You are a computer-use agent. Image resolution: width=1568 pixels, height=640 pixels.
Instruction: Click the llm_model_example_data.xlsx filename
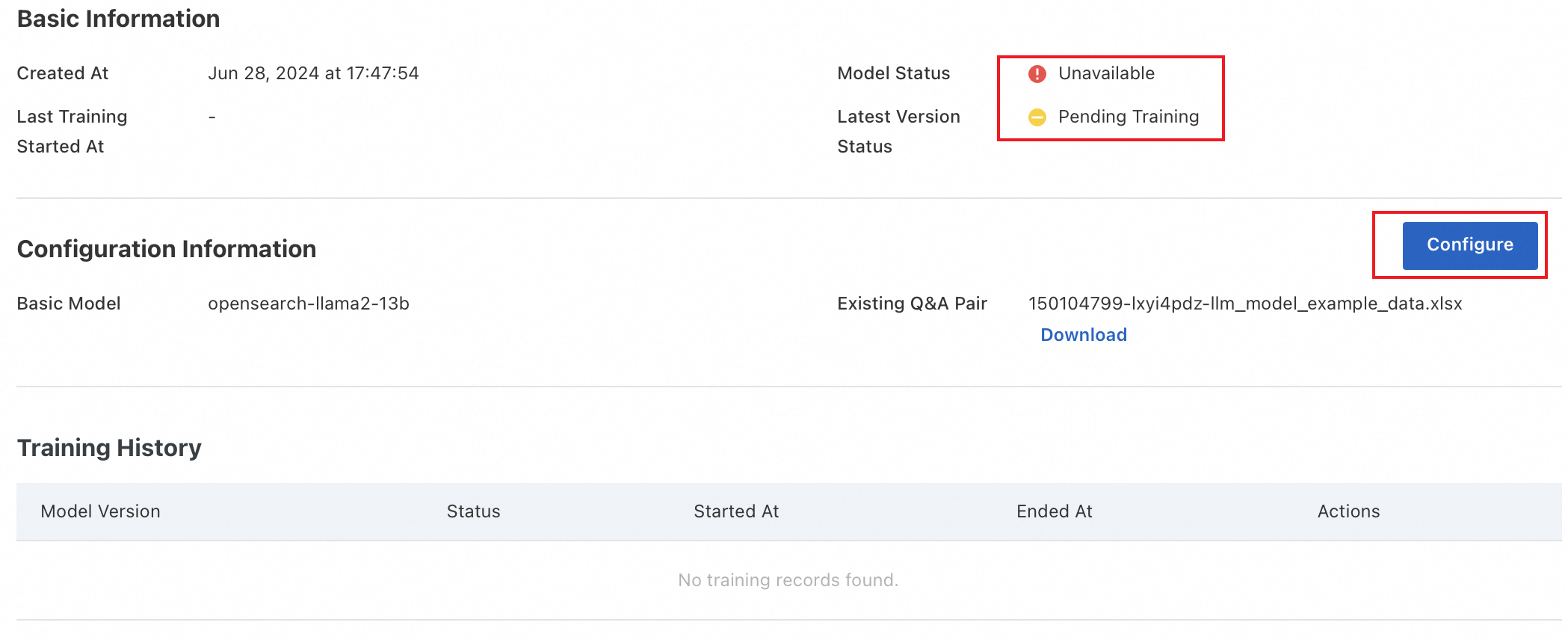[x=1244, y=304]
